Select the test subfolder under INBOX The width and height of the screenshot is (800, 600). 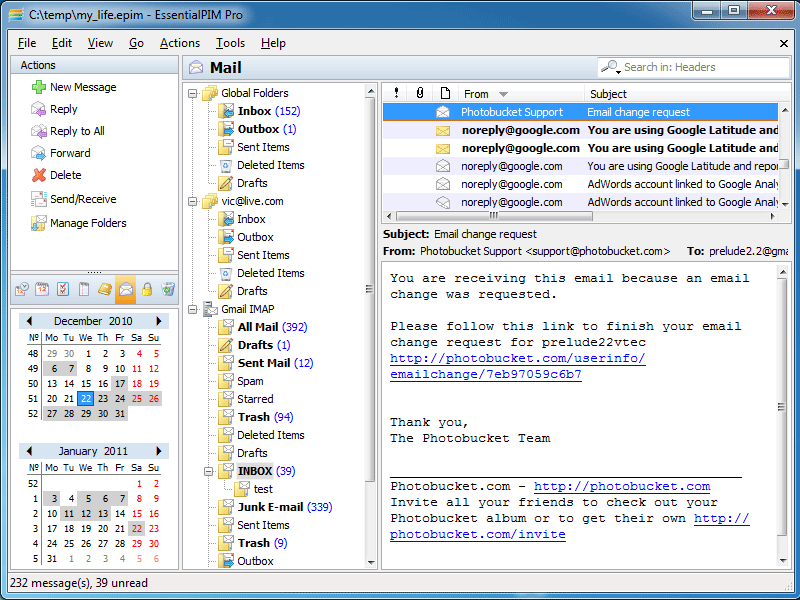coord(263,489)
